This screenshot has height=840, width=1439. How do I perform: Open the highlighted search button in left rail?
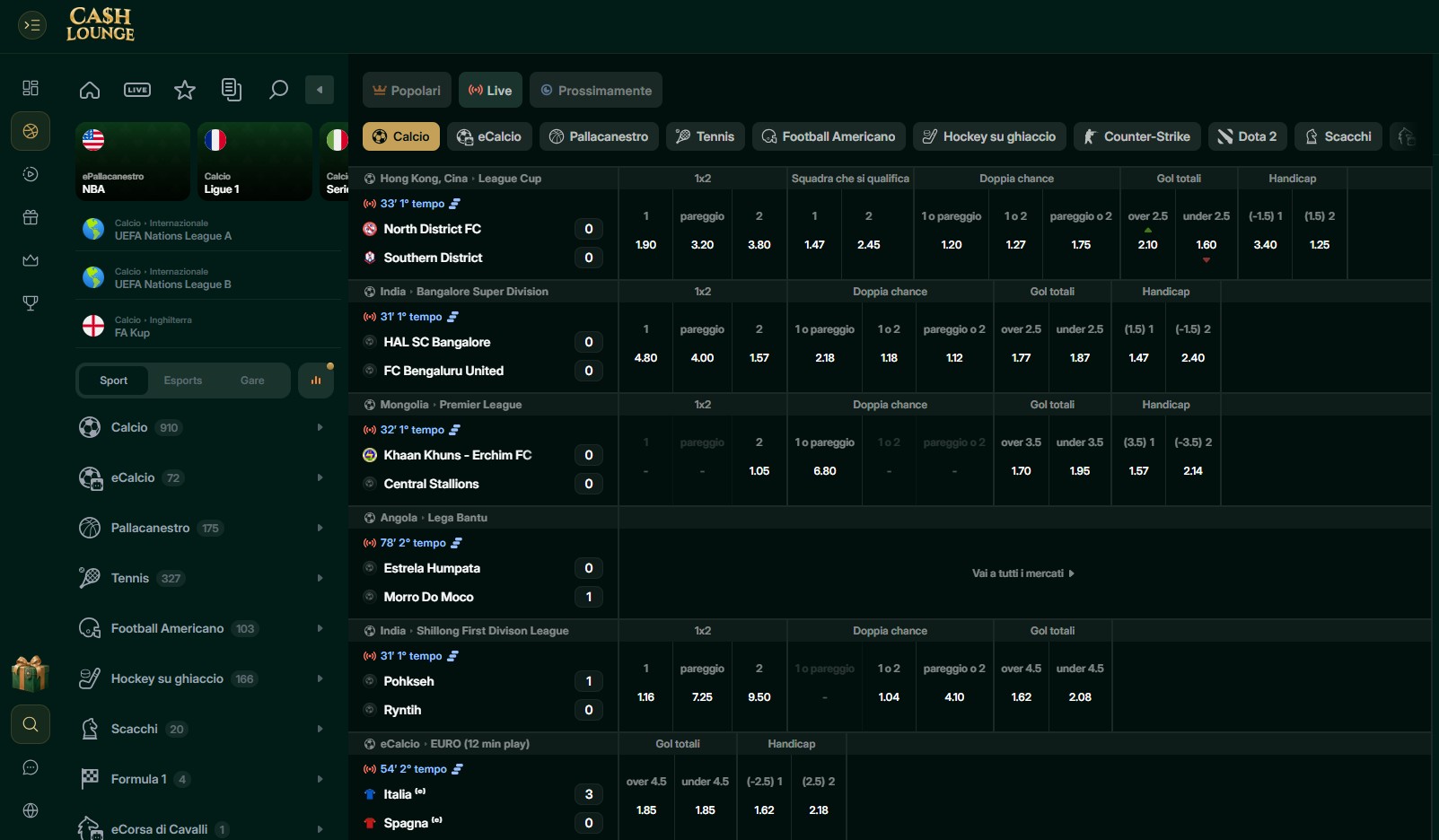(x=31, y=724)
